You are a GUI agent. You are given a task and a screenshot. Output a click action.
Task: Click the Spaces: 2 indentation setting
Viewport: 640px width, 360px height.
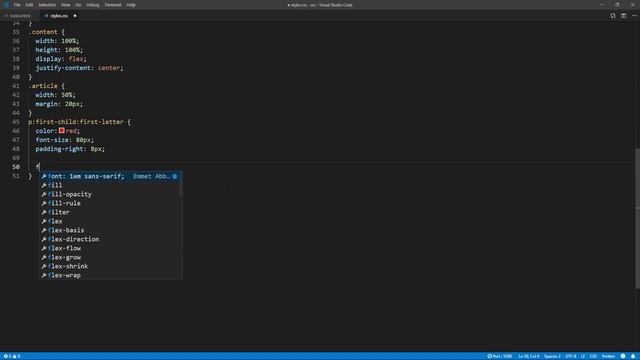pyautogui.click(x=552, y=356)
